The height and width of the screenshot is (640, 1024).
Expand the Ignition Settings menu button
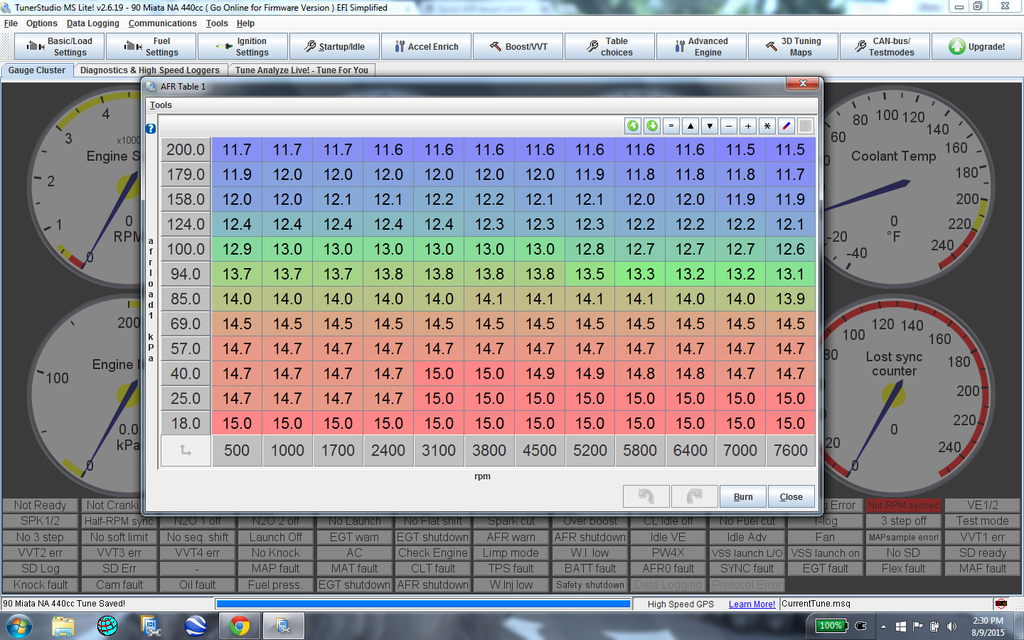(243, 46)
